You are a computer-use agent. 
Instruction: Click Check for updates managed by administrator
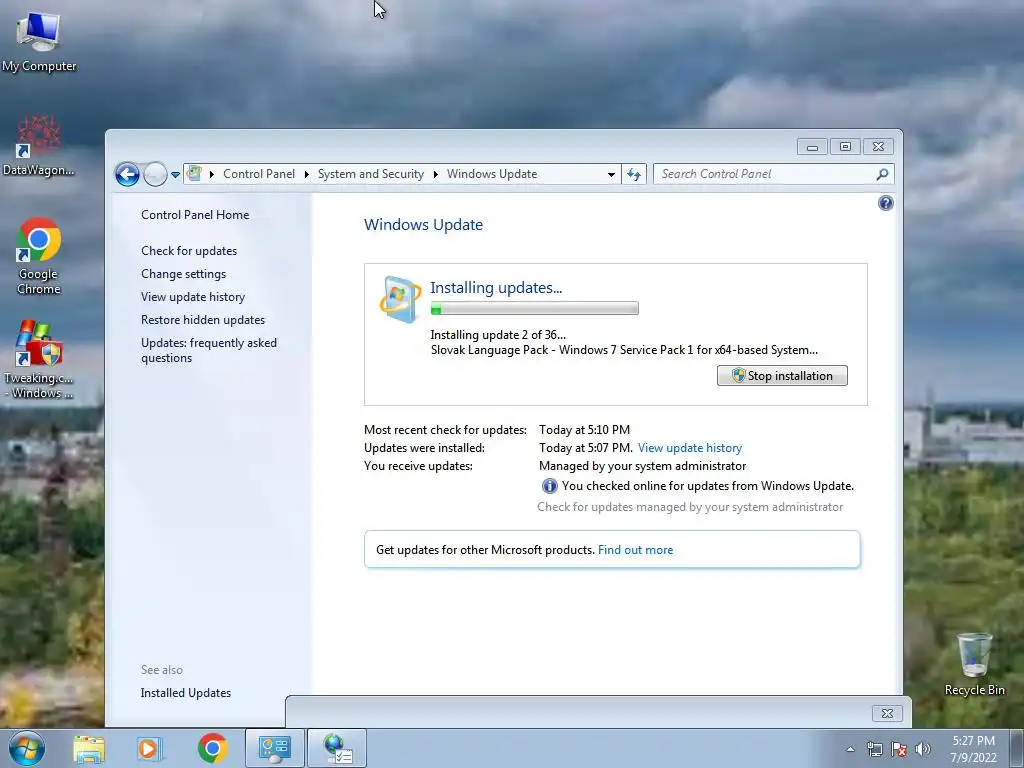tap(690, 507)
